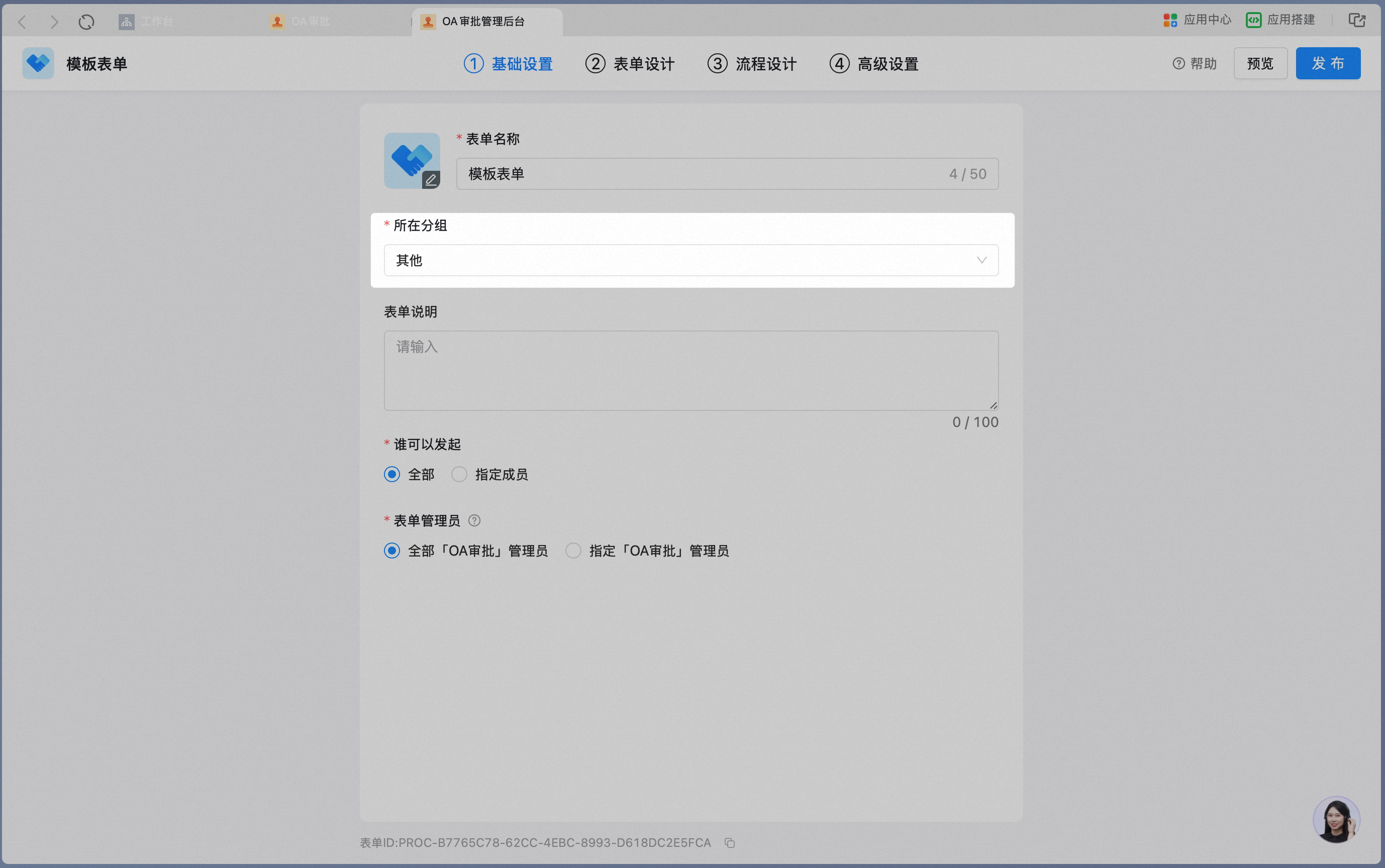Screen dimensions: 1385x868
Task: Click the question mark next to 表单管理员
Action: click(474, 521)
